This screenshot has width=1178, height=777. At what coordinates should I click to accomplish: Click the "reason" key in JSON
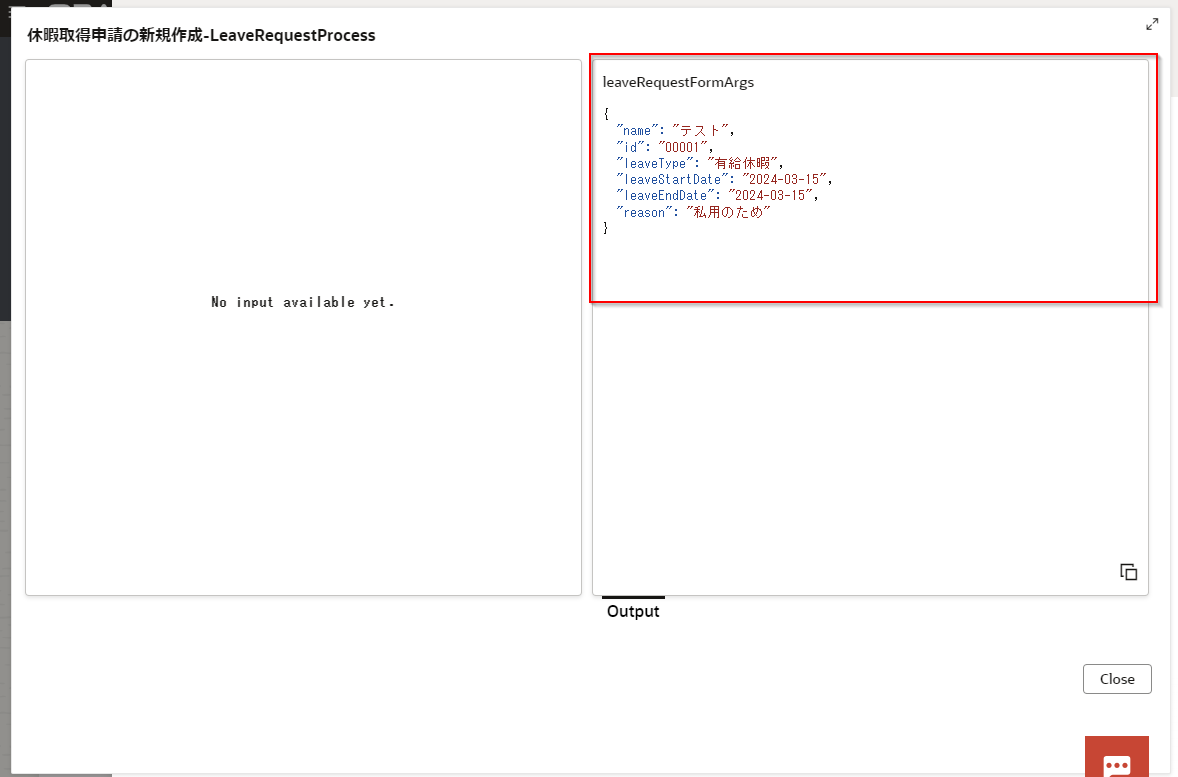[x=645, y=212]
